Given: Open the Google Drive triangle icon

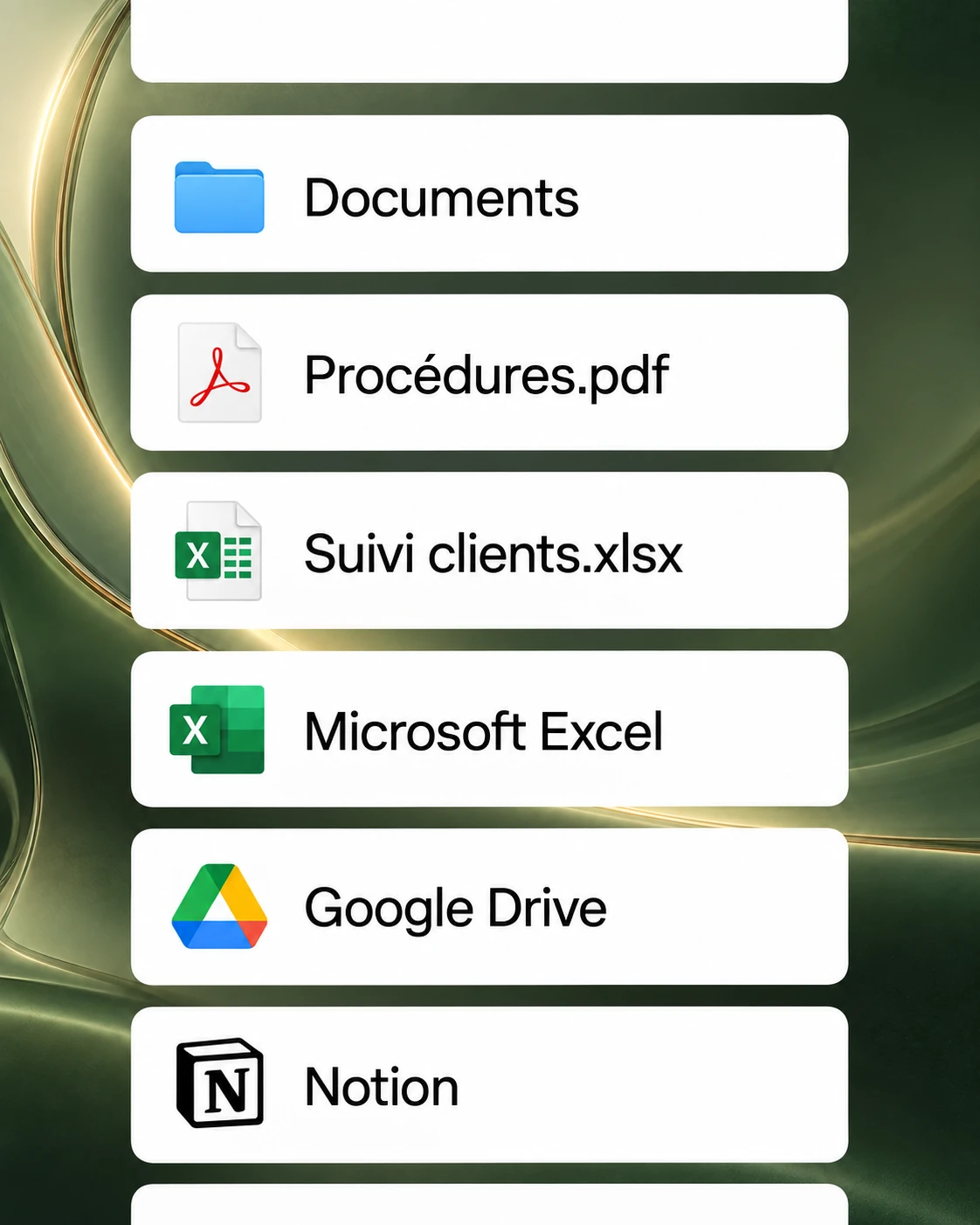Looking at the screenshot, I should click(x=219, y=907).
